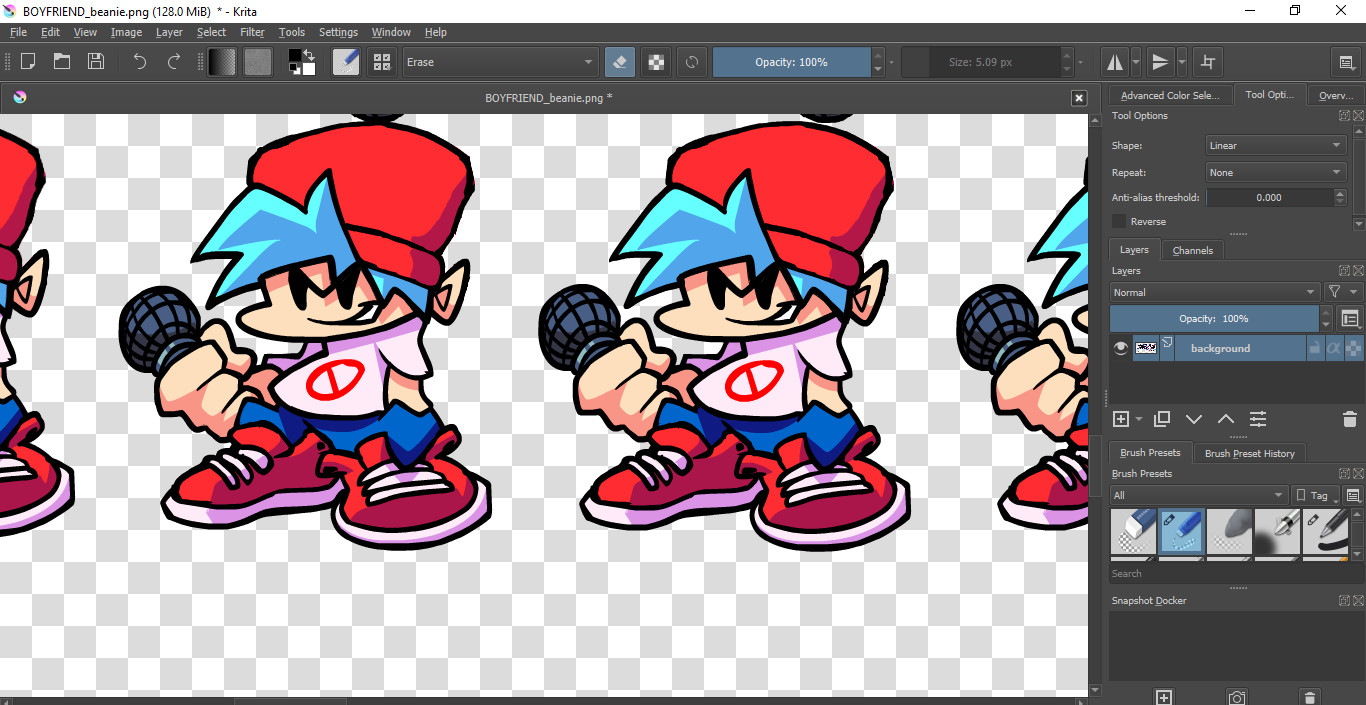Duplicate the layer using the layers toolbar
The width and height of the screenshot is (1366, 705).
click(1161, 419)
